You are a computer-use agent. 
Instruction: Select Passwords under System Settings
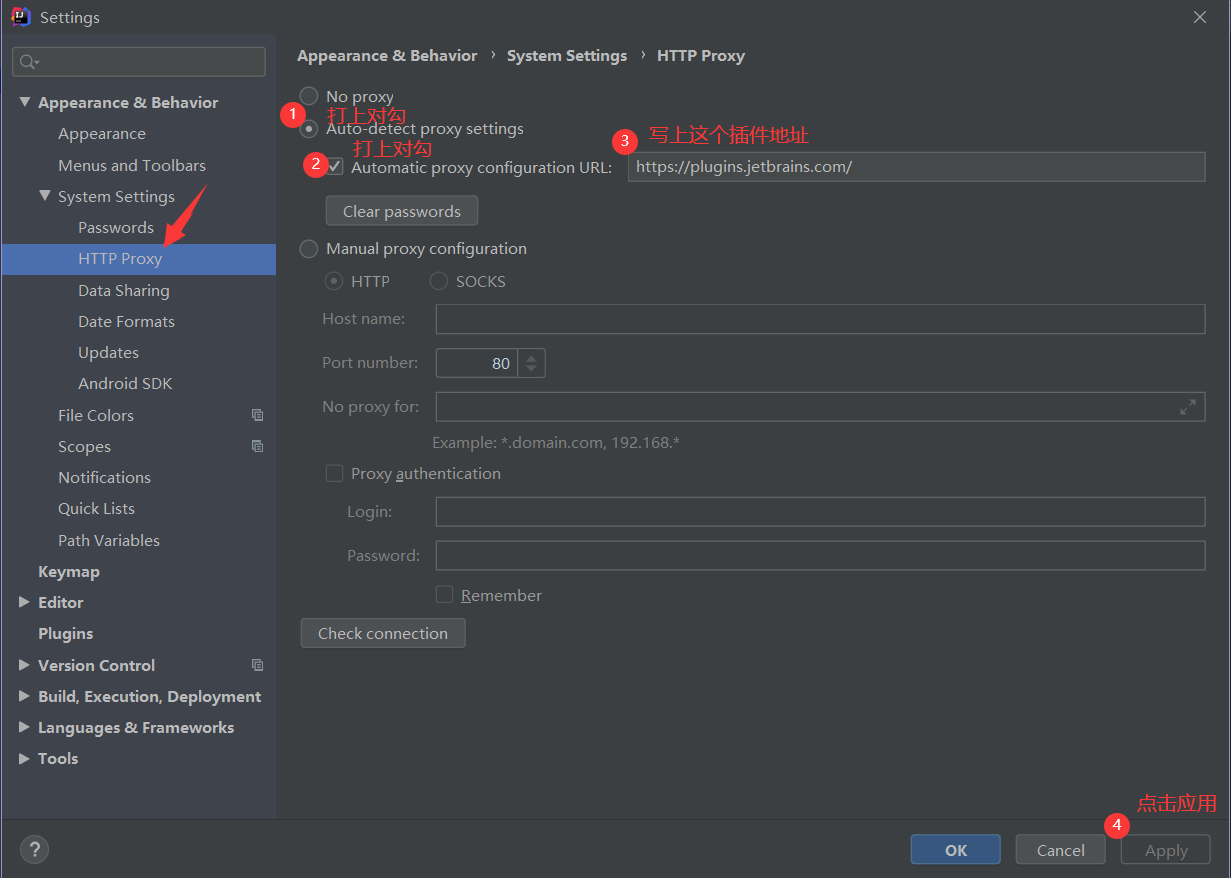(x=116, y=227)
